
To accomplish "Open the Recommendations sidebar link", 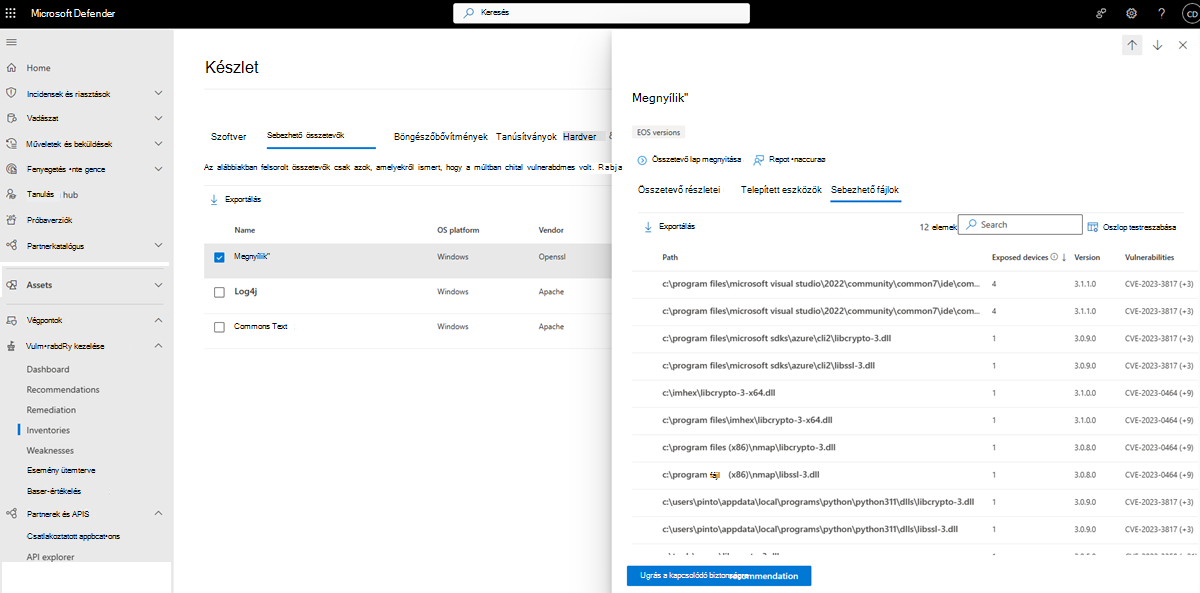I will 63,390.
